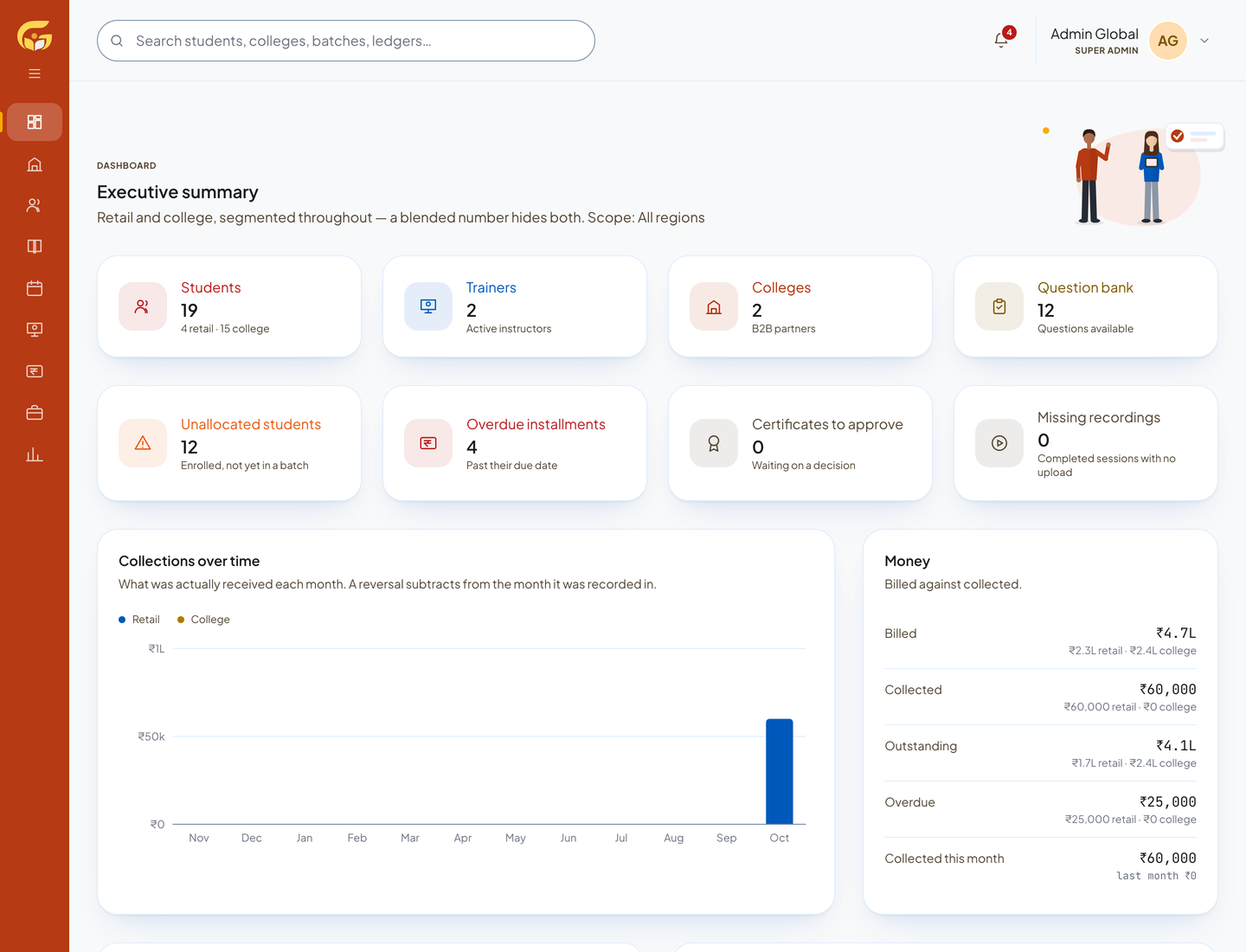Click the Collected amount ₹60,000
This screenshot has width=1246, height=952.
pos(1168,690)
